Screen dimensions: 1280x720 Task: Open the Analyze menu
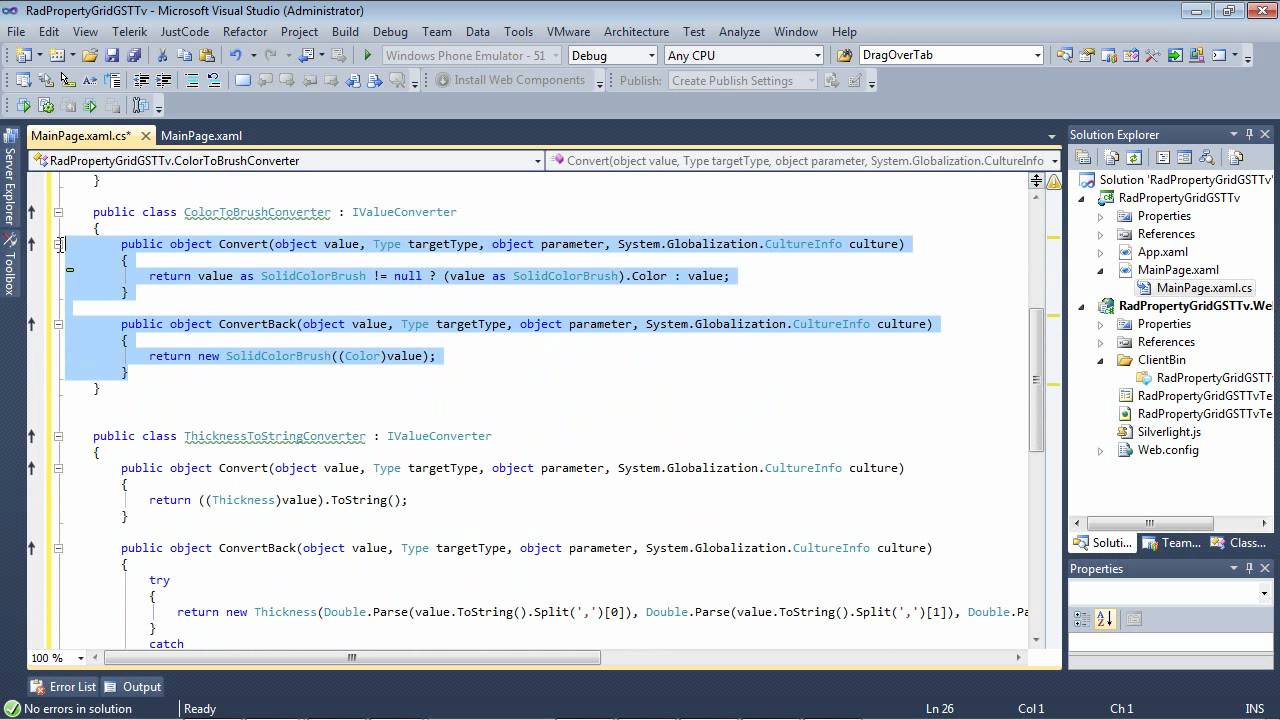click(x=739, y=31)
